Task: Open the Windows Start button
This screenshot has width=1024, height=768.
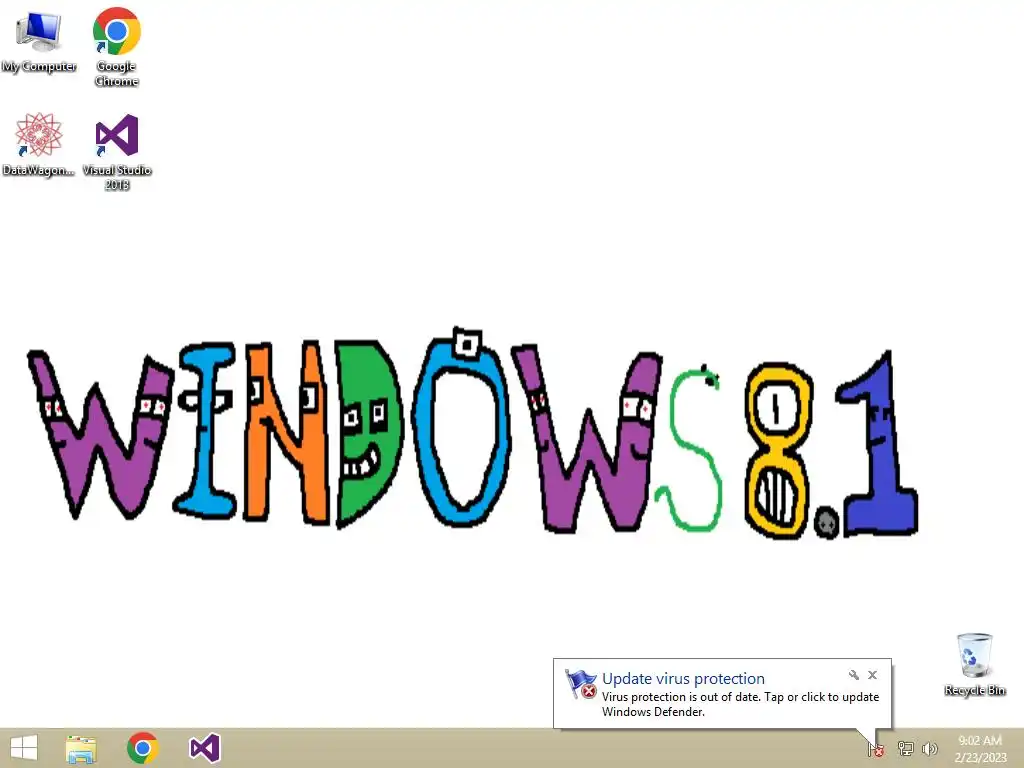Action: 24,748
